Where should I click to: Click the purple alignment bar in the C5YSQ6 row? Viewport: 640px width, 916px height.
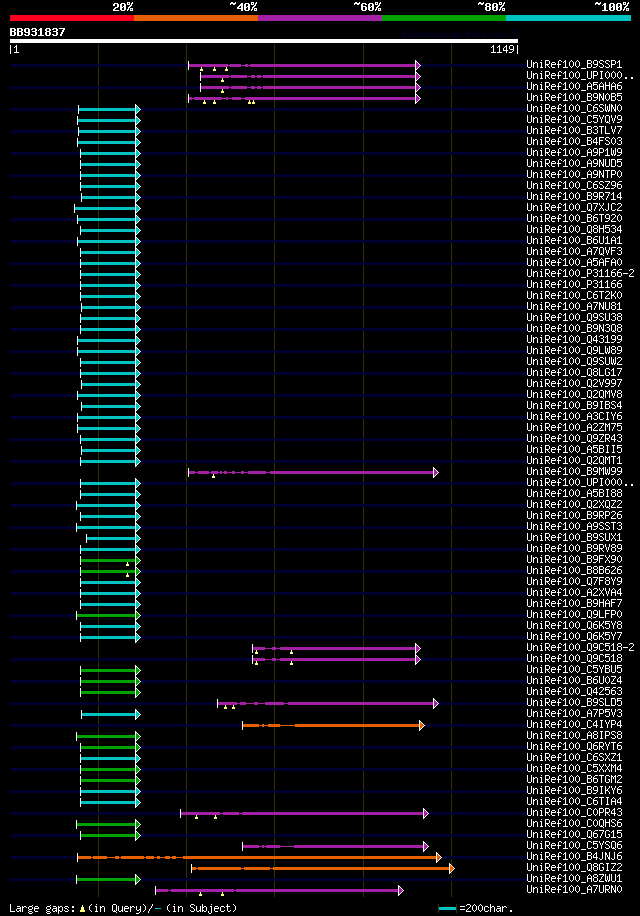335,846
